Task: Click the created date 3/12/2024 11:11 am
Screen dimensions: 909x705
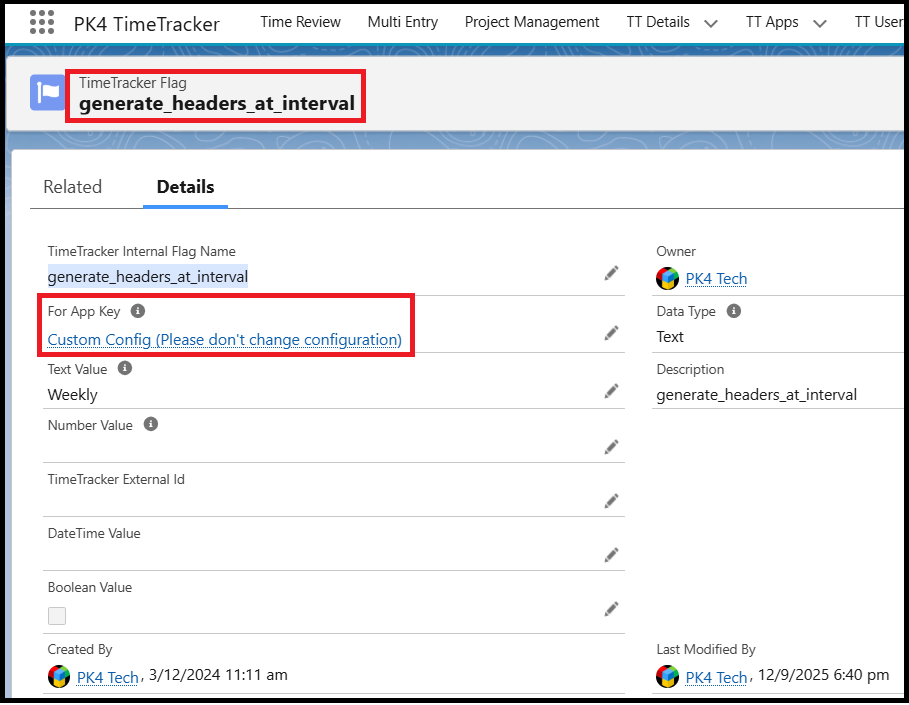Action: point(218,675)
